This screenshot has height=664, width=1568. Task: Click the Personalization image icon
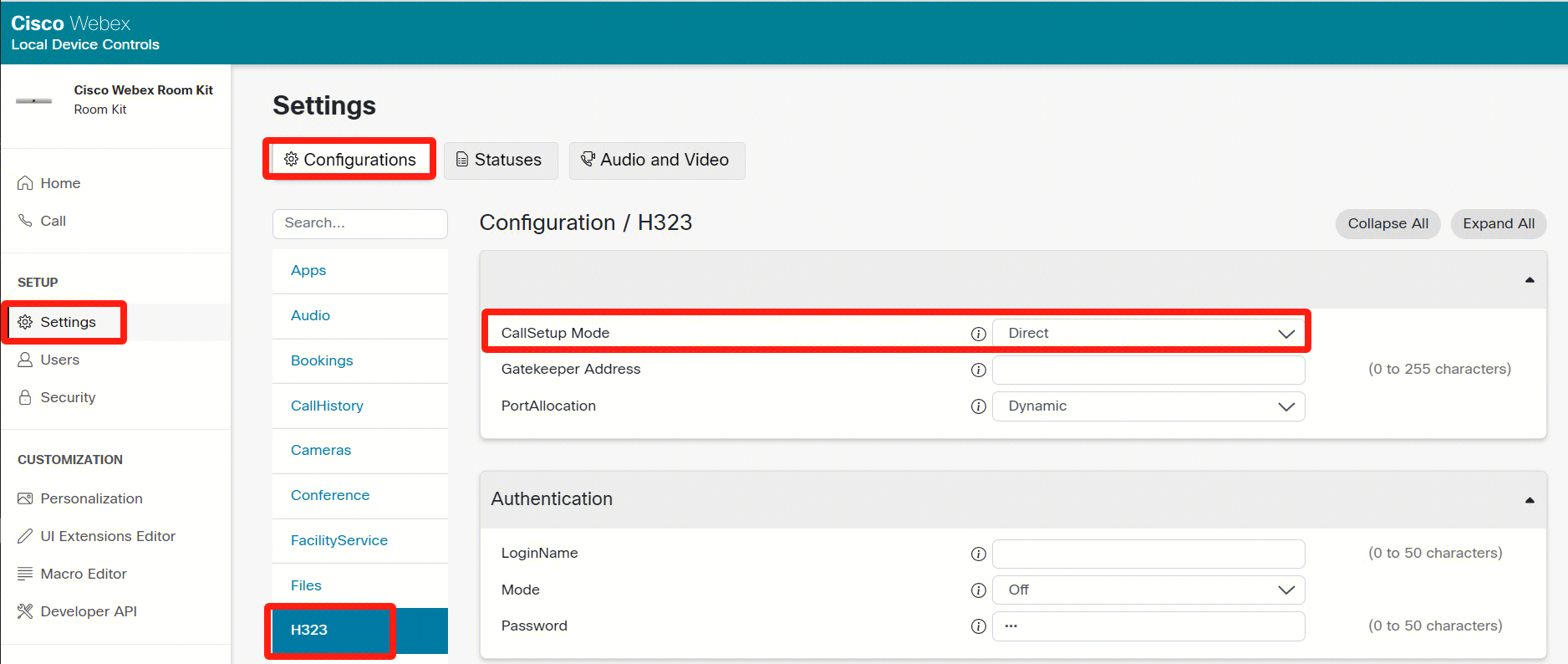(x=25, y=498)
